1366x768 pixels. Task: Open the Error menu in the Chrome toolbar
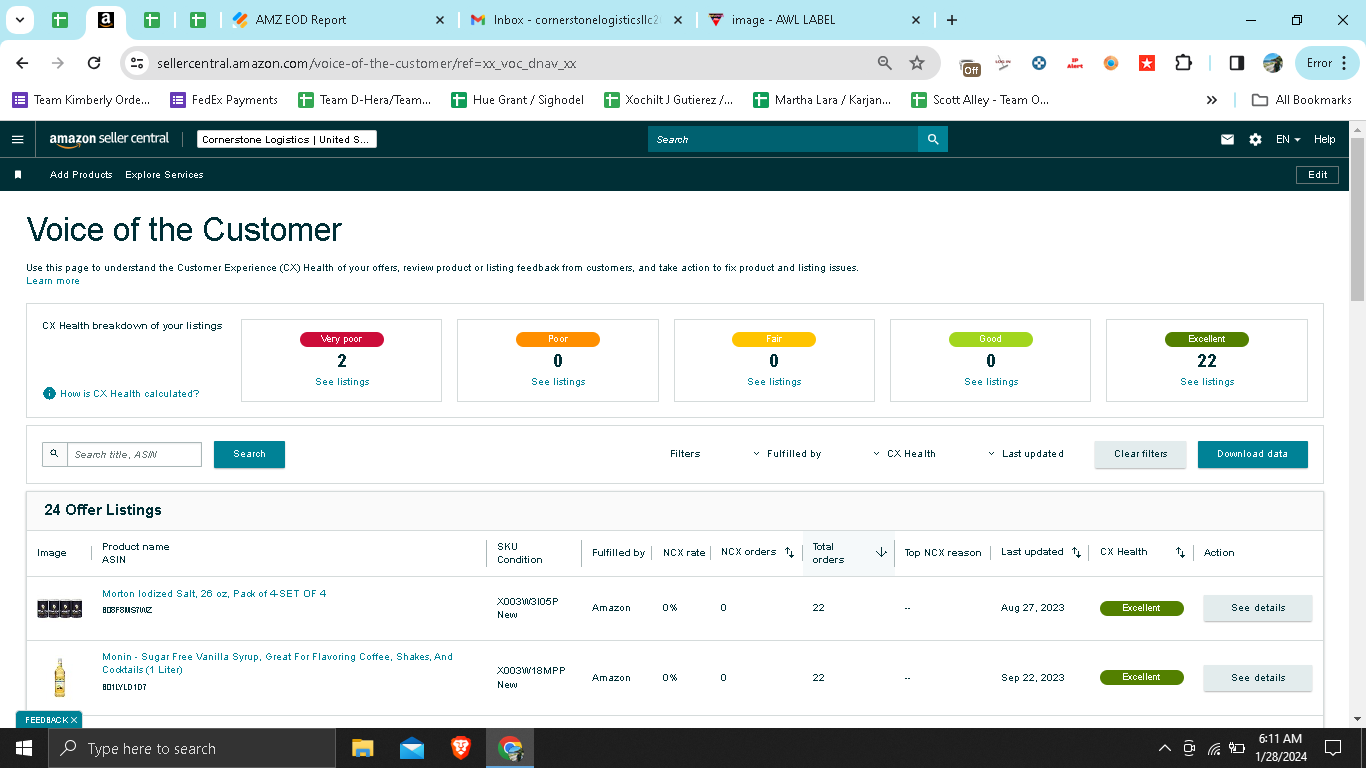pyautogui.click(x=1327, y=63)
